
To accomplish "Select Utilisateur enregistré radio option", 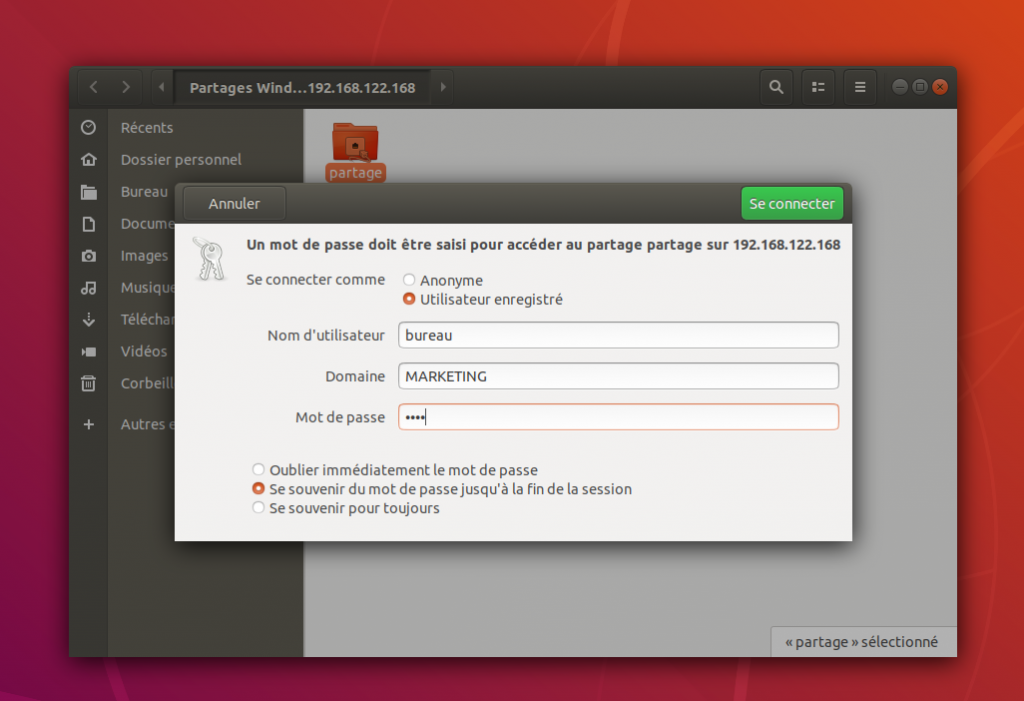I will point(409,299).
